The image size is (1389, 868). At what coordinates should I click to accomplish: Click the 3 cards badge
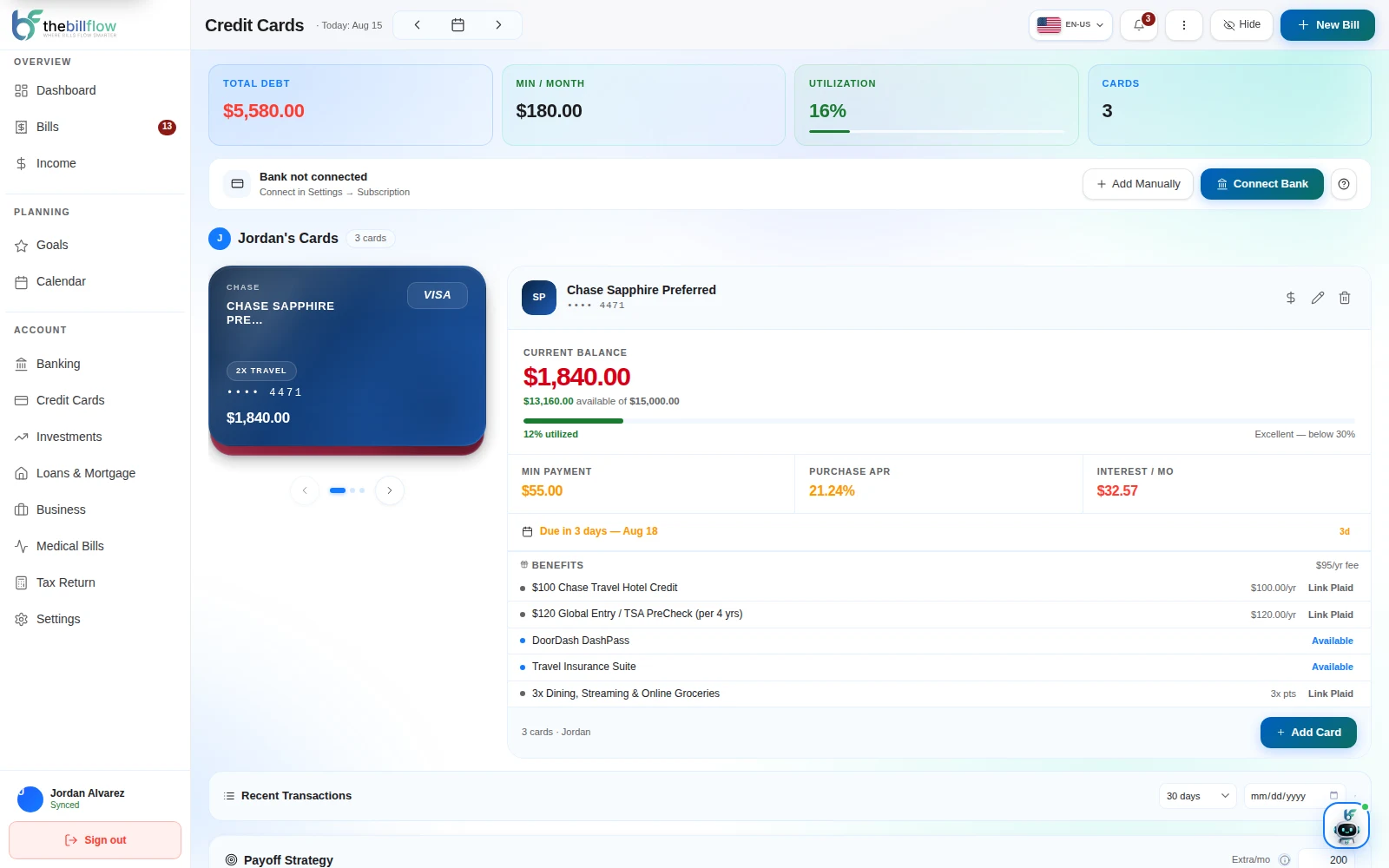(371, 238)
